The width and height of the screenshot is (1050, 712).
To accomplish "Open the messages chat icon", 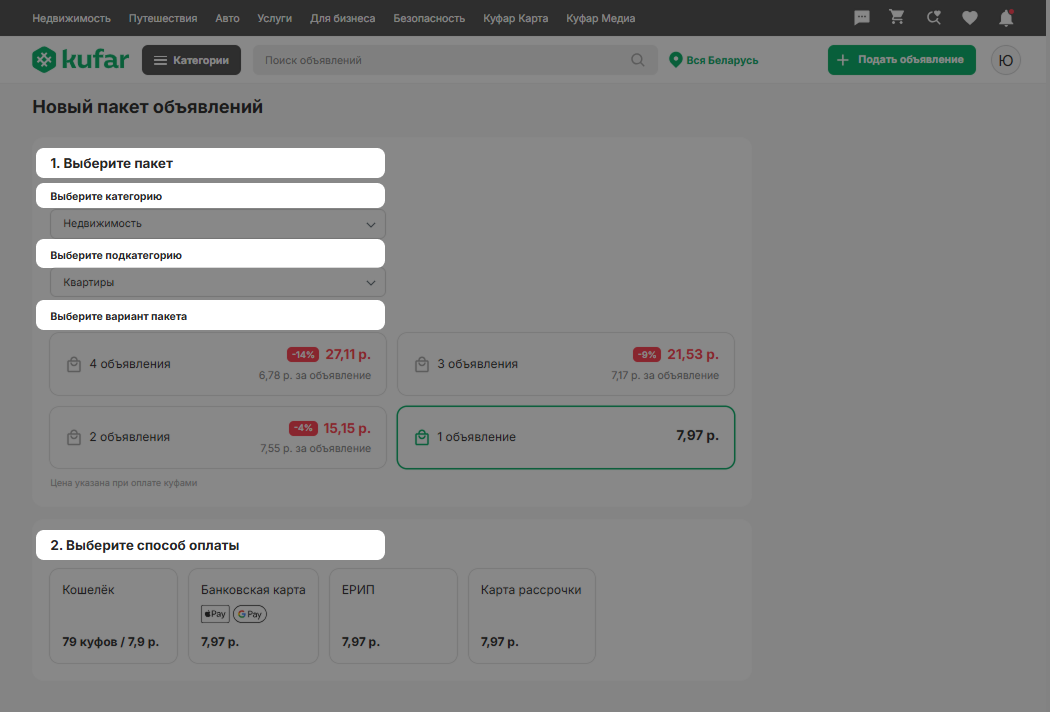I will [x=862, y=18].
